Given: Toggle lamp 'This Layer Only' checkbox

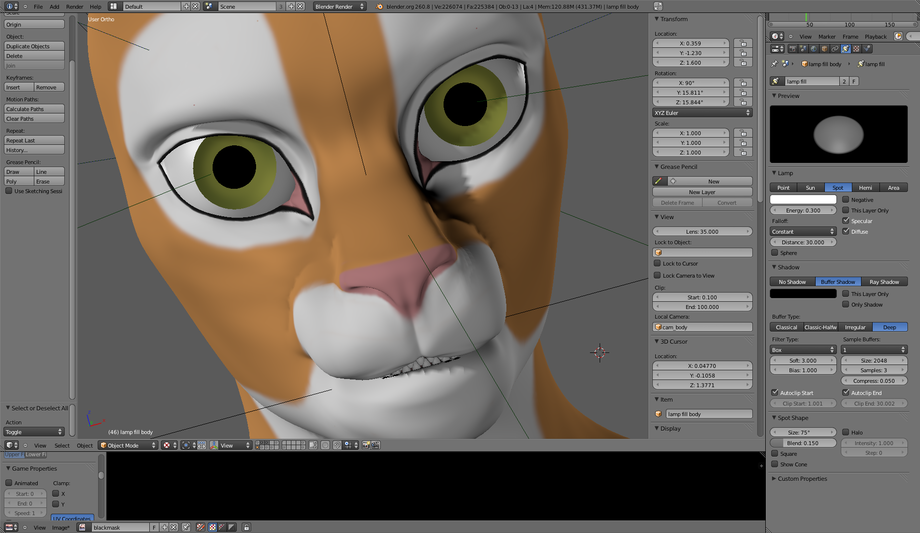Looking at the screenshot, I should 845,210.
